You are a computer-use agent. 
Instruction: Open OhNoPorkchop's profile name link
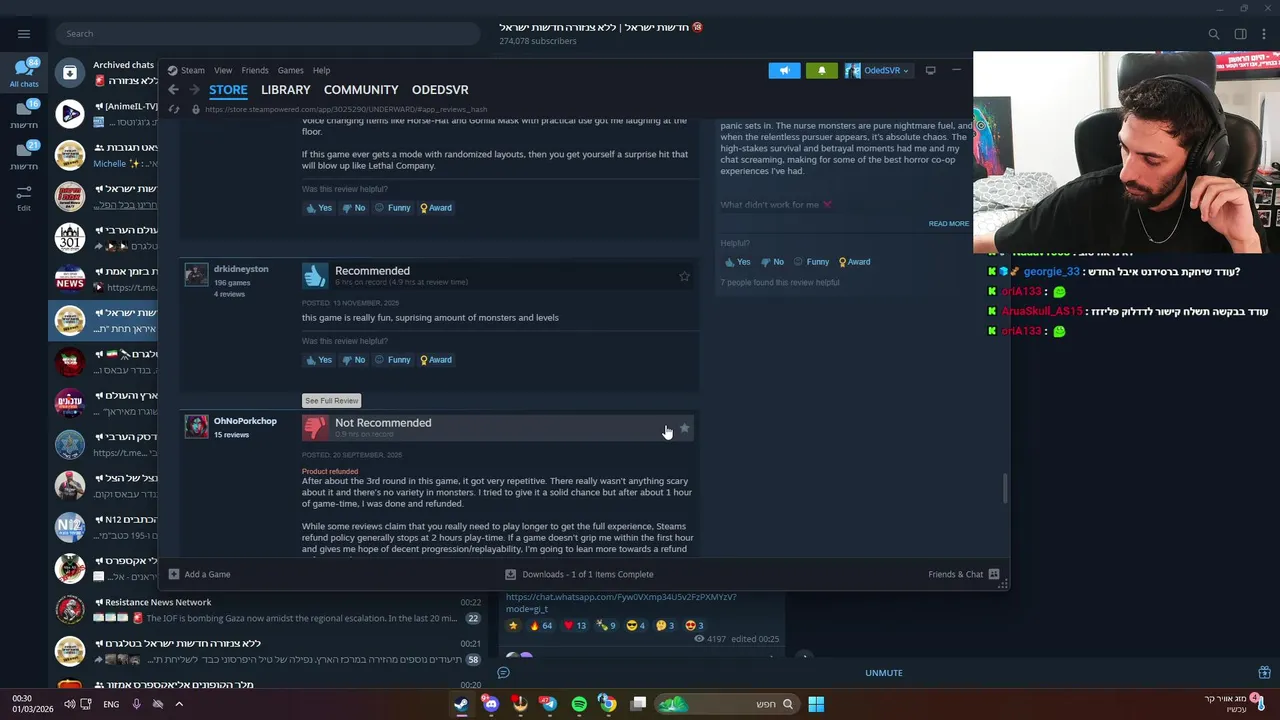(245, 421)
